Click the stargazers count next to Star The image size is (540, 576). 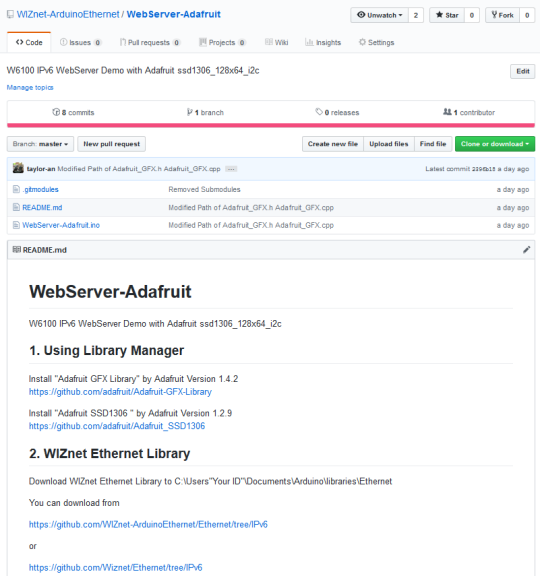coord(472,15)
